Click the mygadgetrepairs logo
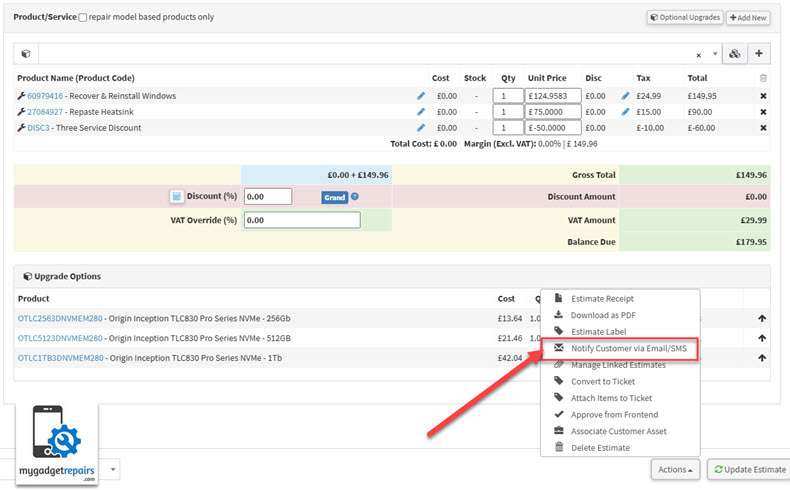The image size is (790, 490). click(x=57, y=444)
